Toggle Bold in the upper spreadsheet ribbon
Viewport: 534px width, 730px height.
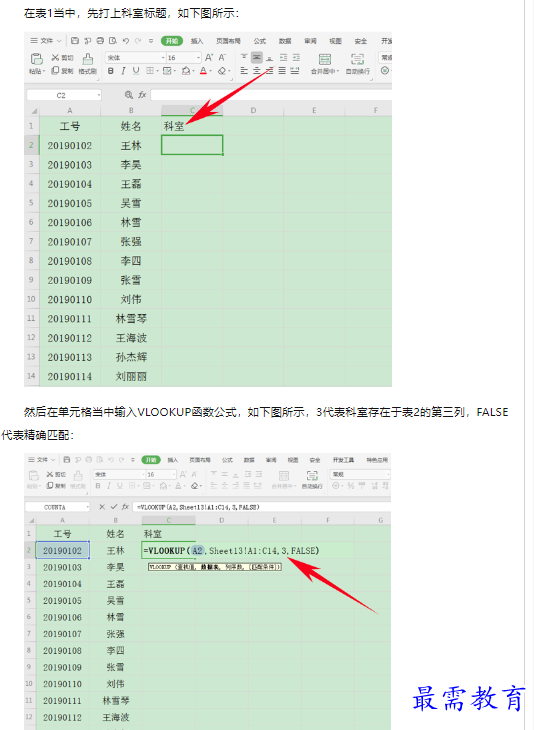coord(110,71)
